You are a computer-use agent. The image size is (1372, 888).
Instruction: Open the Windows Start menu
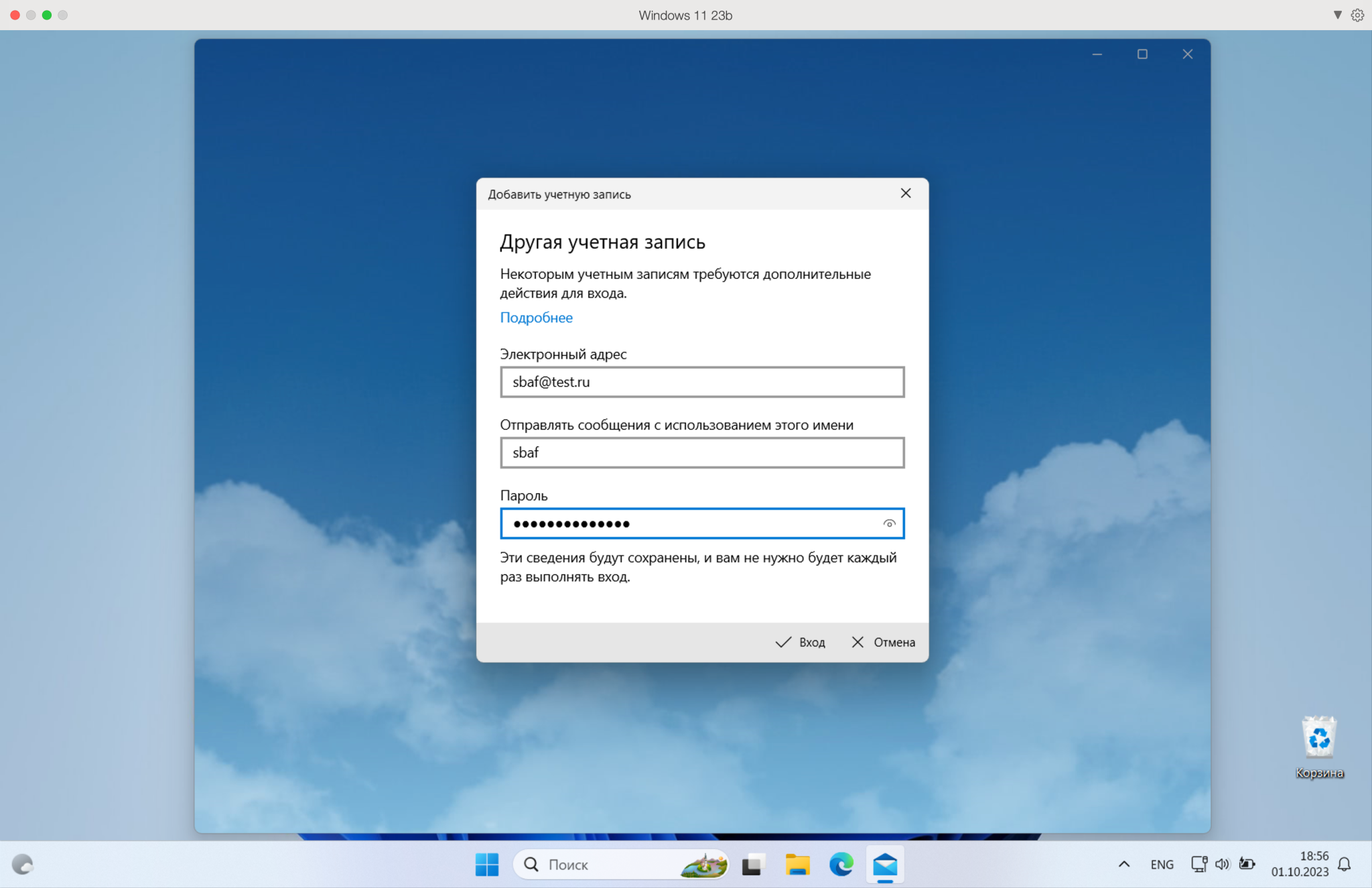tap(487, 865)
